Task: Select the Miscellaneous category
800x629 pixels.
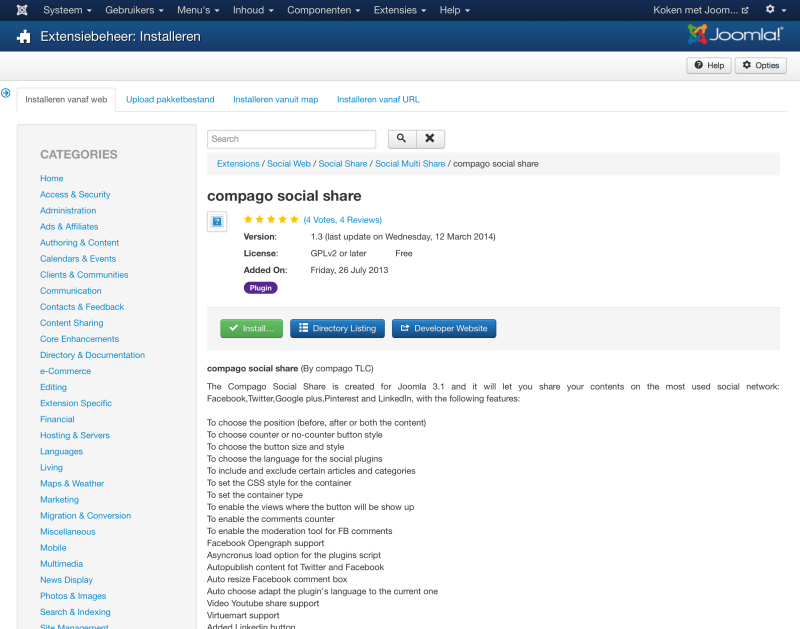Action: [68, 532]
